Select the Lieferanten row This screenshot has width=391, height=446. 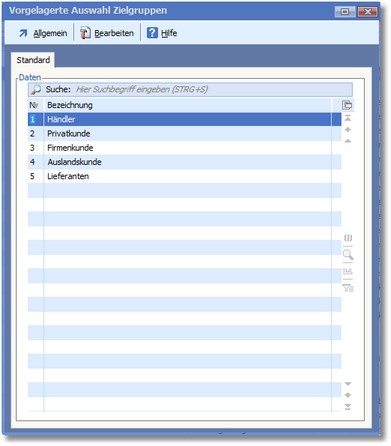click(184, 176)
